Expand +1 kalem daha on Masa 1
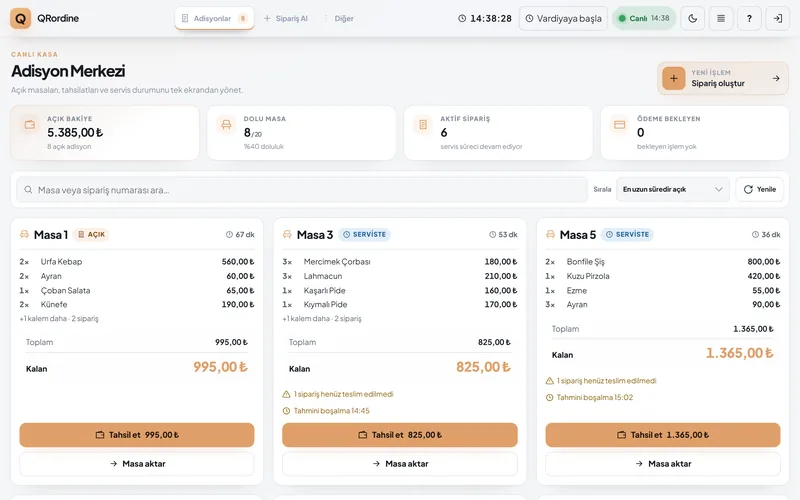 [59, 318]
